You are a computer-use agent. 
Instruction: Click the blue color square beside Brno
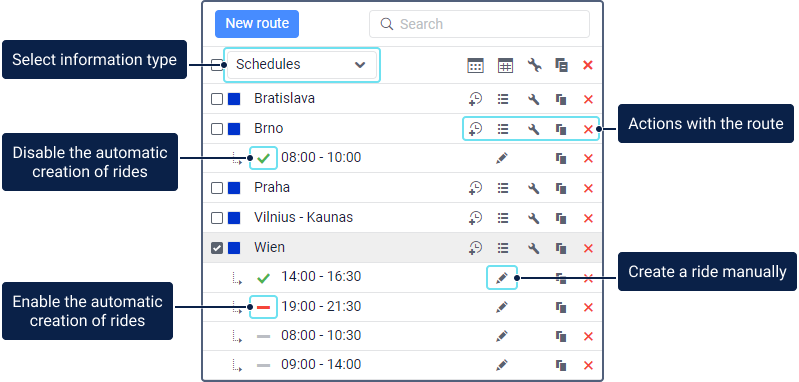(x=234, y=129)
